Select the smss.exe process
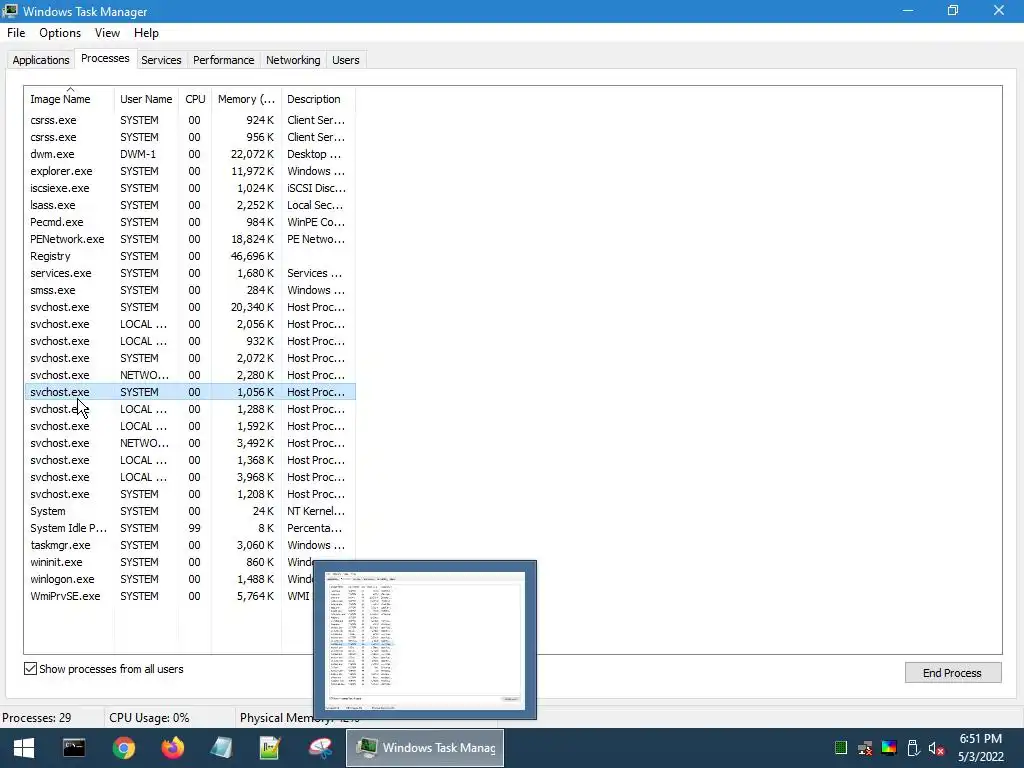 pos(190,290)
